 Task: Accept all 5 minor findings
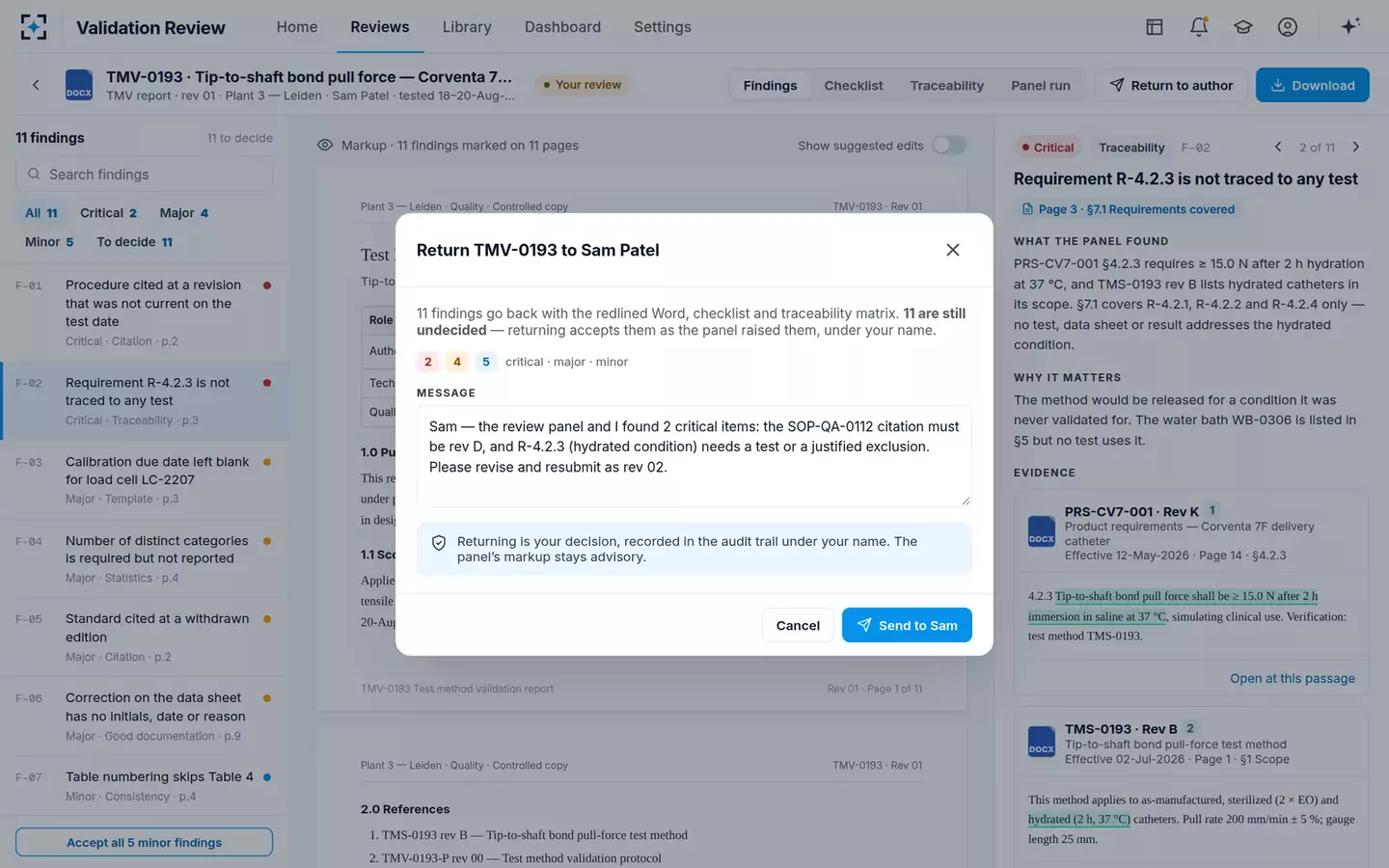pos(144,842)
